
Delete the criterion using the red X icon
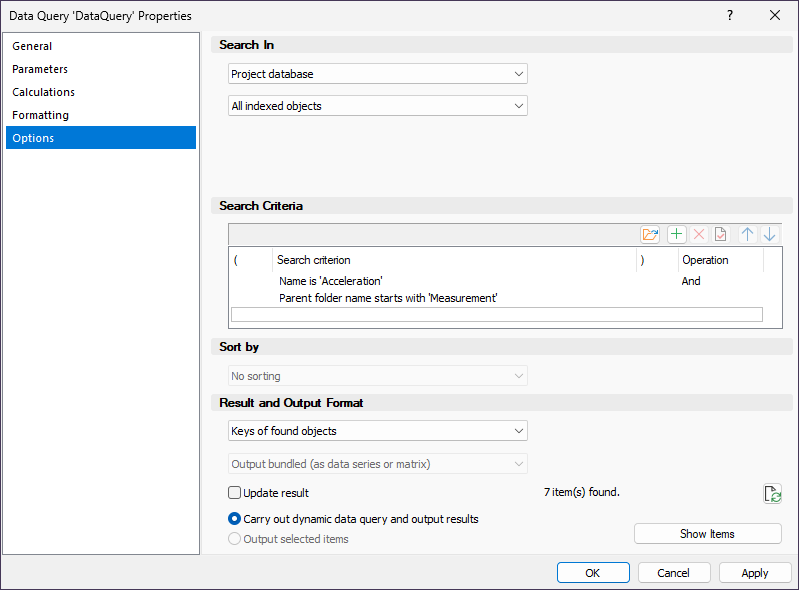699,234
